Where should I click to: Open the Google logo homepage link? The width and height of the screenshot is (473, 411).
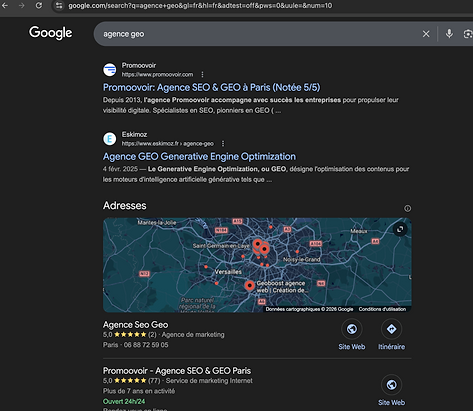pyautogui.click(x=50, y=33)
